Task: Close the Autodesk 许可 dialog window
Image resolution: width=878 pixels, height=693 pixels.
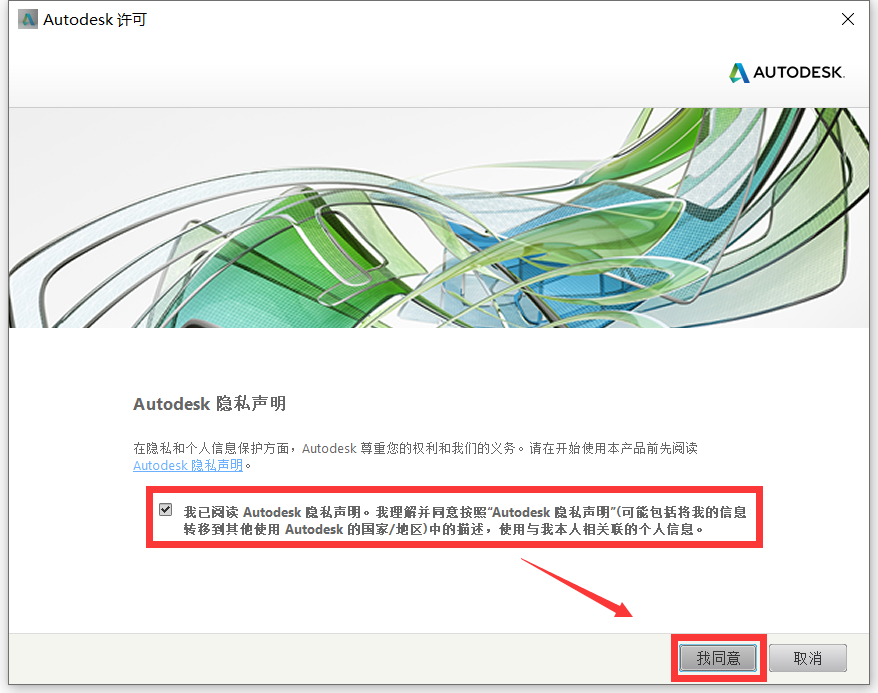Action: 848,20
